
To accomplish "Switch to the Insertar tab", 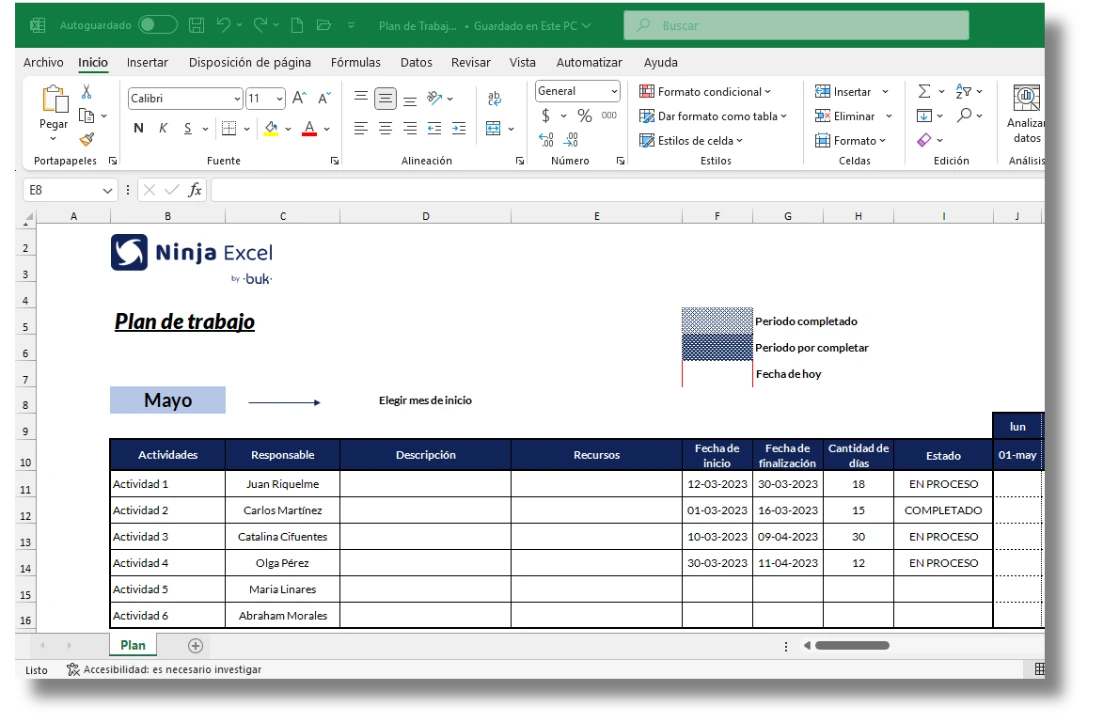I will pos(147,62).
